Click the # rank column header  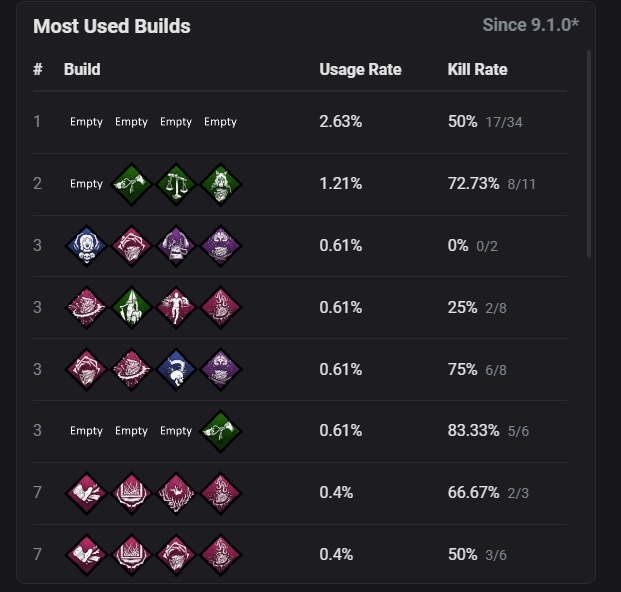point(38,70)
